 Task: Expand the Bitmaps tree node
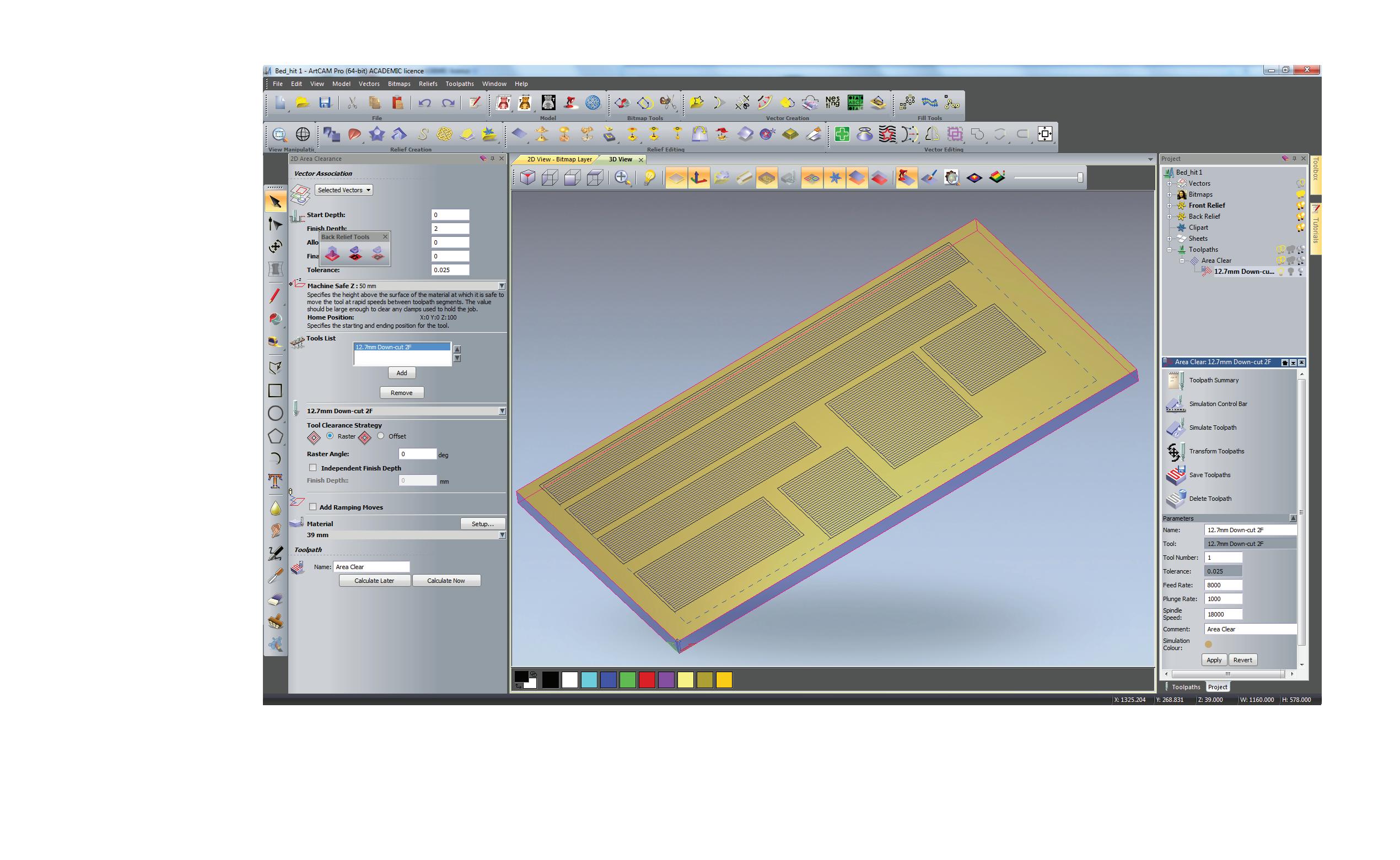(x=1170, y=194)
